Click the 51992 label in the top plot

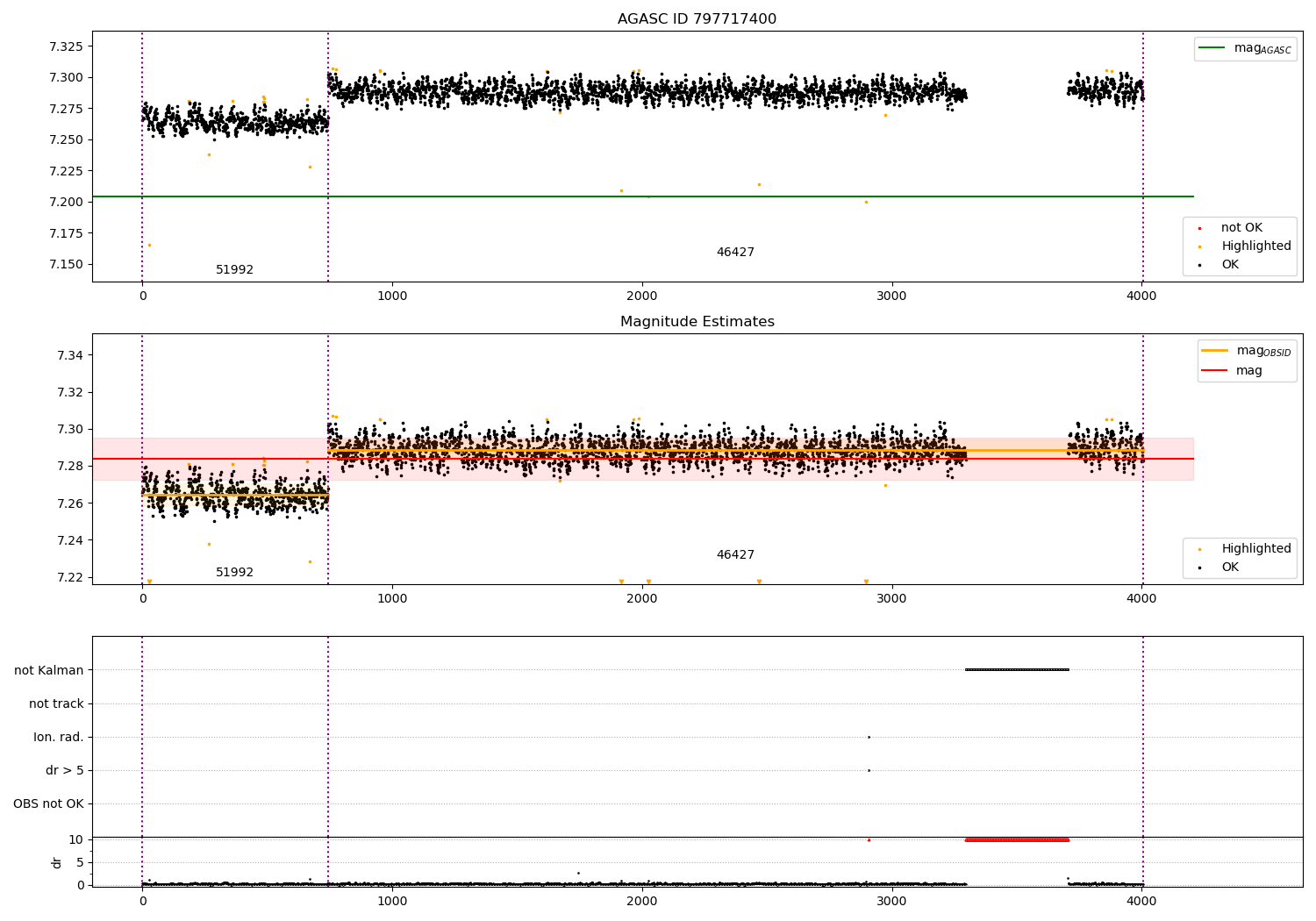(234, 270)
